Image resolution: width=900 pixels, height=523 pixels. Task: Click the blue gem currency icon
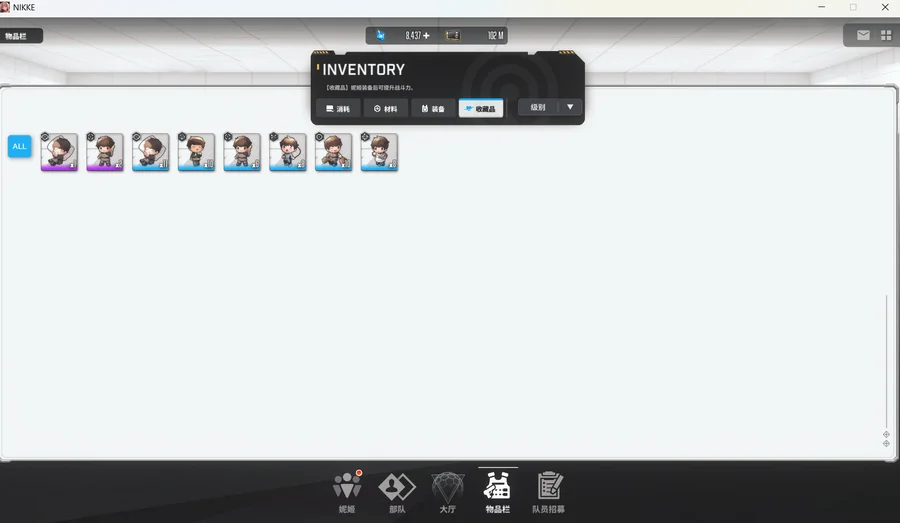click(381, 35)
